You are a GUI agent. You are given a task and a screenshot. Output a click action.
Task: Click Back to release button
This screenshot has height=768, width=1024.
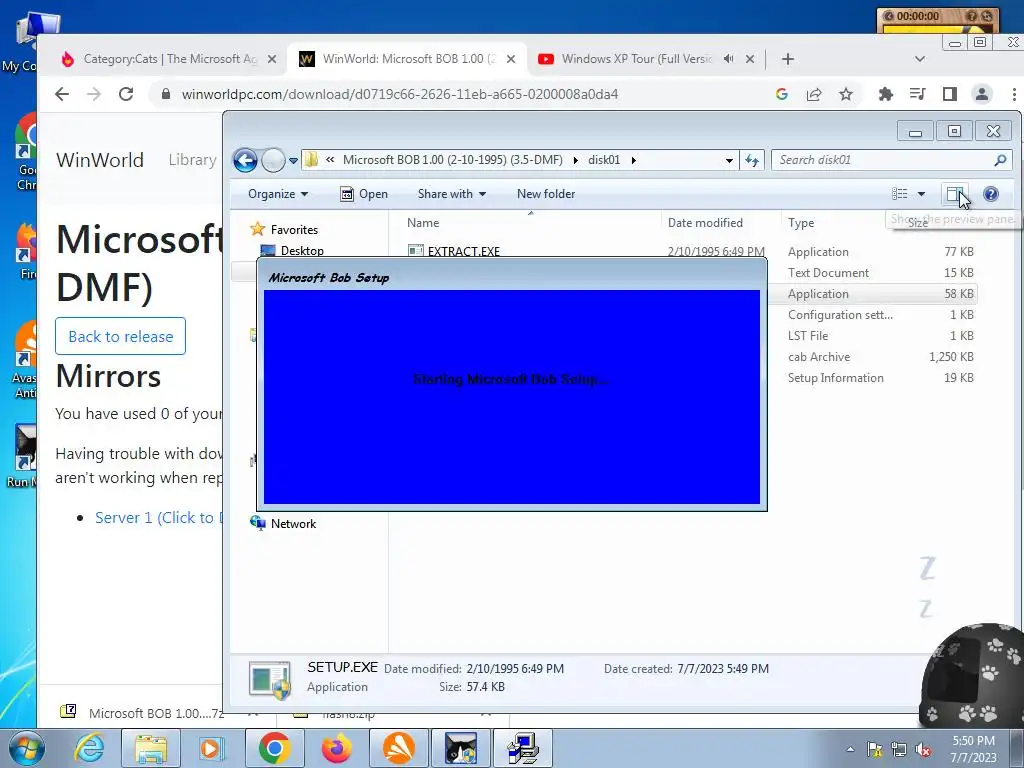click(121, 336)
